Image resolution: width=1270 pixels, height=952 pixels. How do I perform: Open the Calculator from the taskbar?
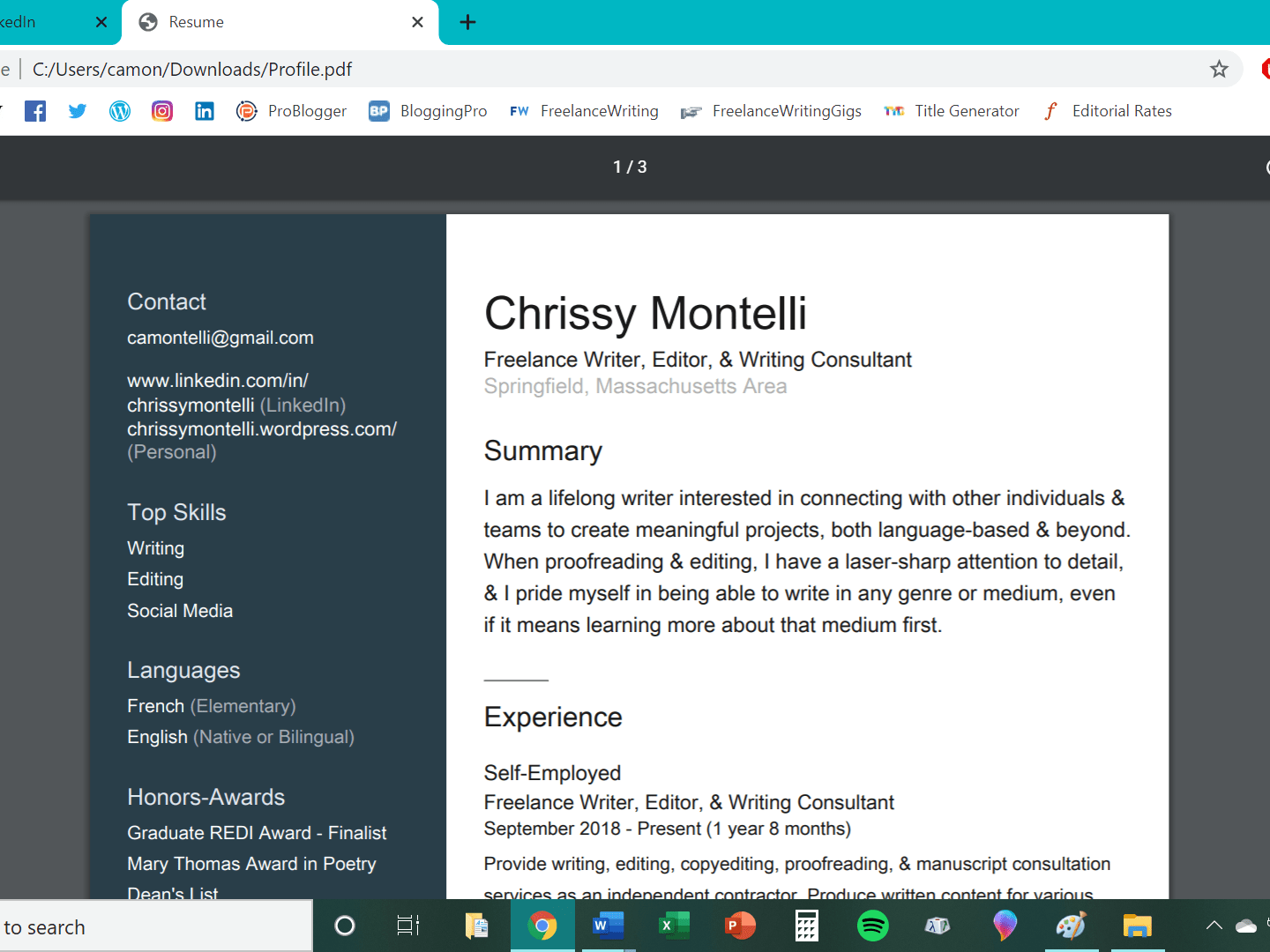[807, 926]
